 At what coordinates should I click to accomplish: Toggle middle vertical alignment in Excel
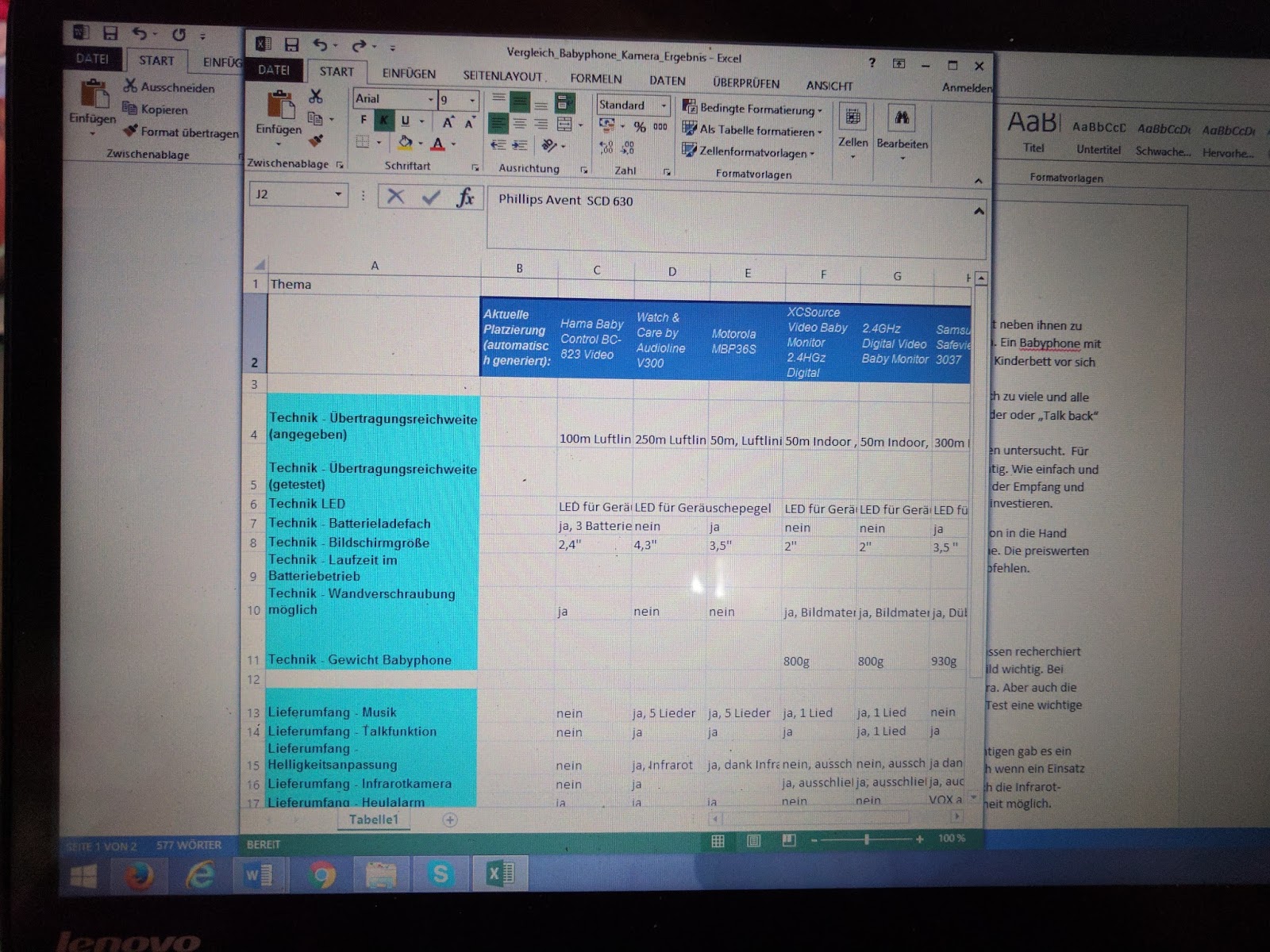coord(520,102)
